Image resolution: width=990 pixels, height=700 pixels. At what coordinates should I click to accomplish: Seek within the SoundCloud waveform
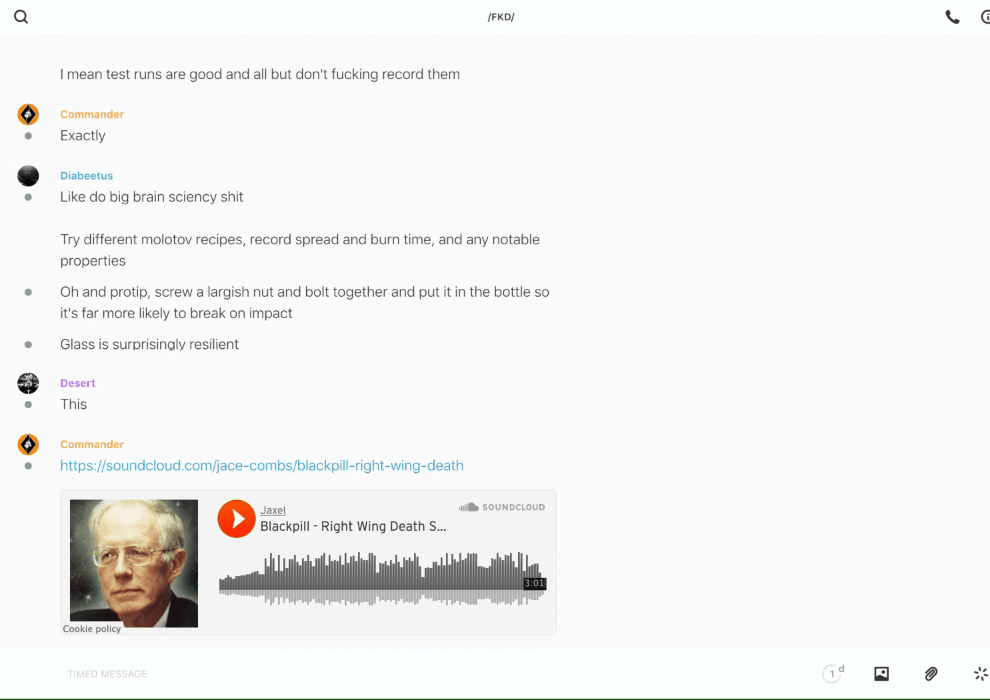pyautogui.click(x=380, y=578)
